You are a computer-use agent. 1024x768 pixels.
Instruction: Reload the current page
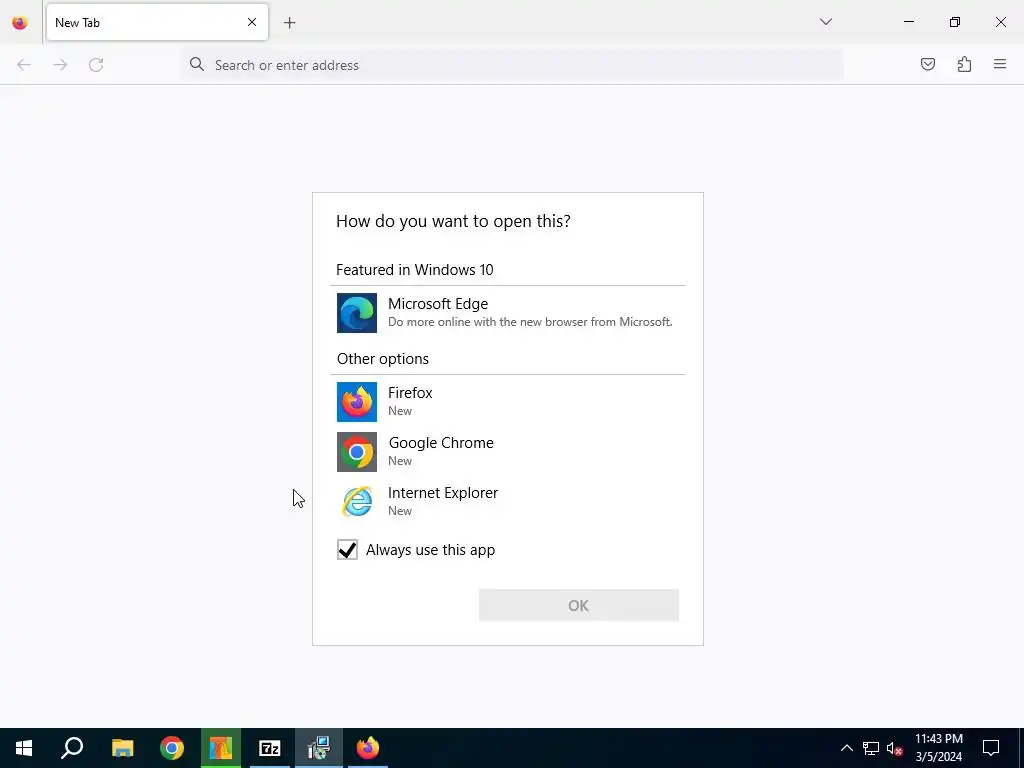(96, 65)
